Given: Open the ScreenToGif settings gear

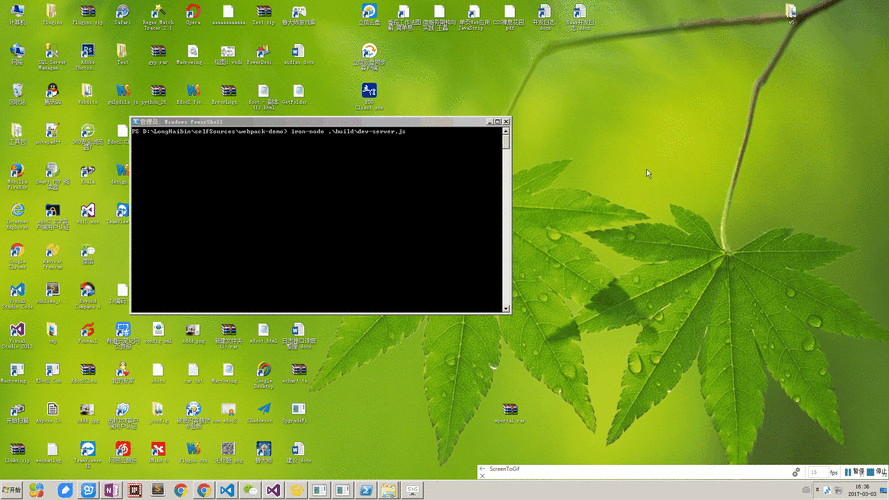Looking at the screenshot, I should (796, 472).
